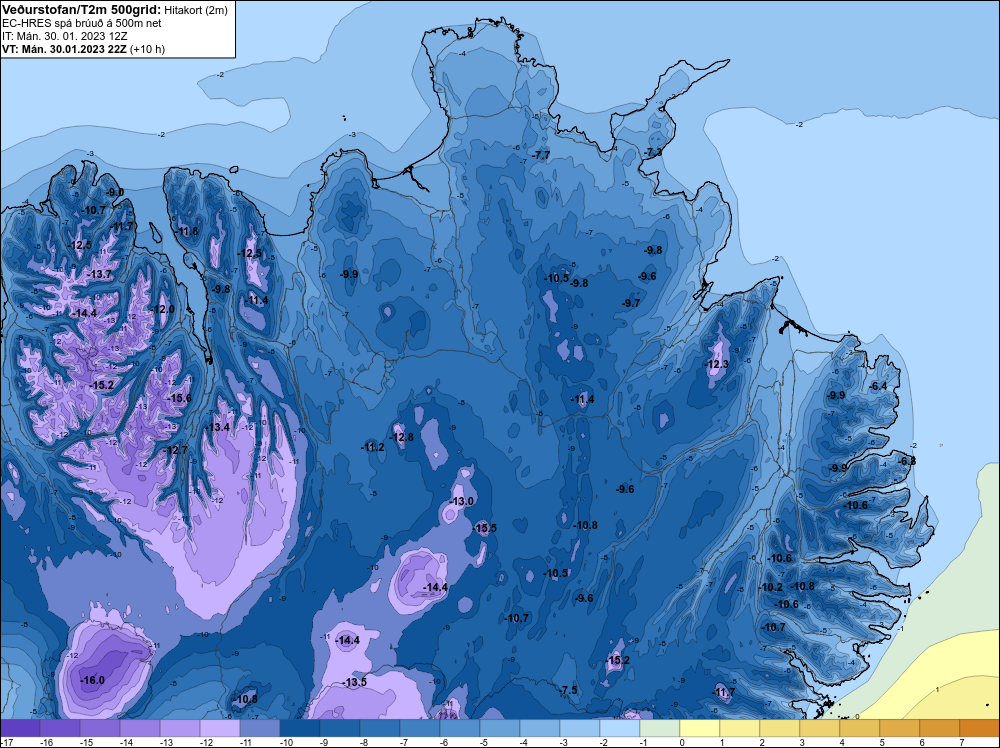Click the -13.4 temperature value

coord(217,427)
